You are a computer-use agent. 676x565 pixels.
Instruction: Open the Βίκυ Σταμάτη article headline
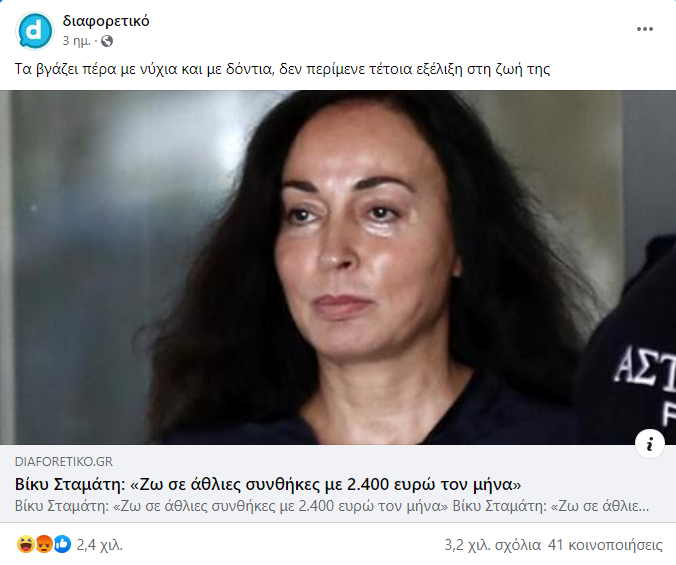click(268, 484)
